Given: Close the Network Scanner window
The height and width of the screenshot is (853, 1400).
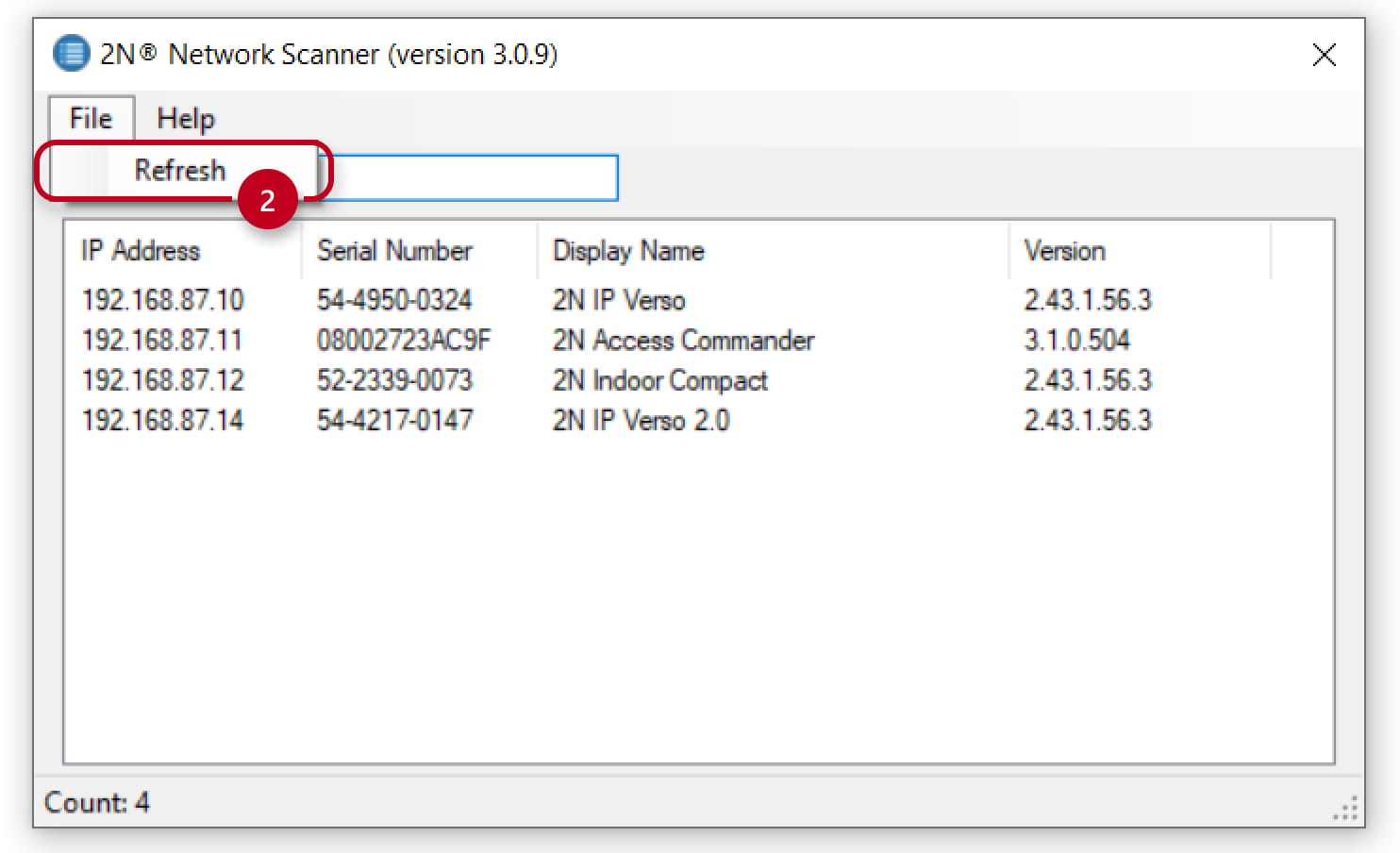Looking at the screenshot, I should [x=1324, y=55].
